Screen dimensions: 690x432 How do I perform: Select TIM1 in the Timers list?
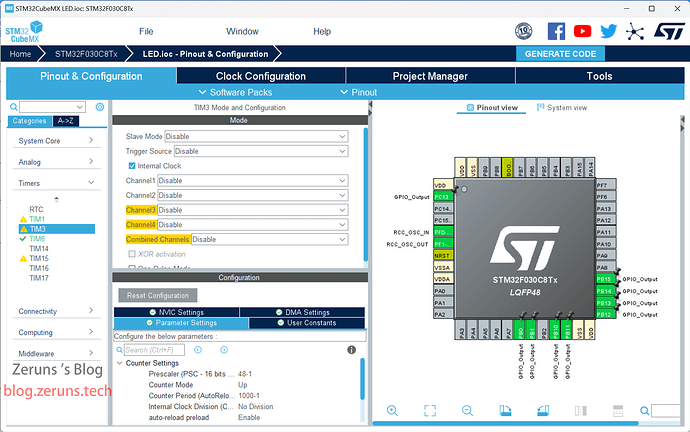tap(37, 218)
